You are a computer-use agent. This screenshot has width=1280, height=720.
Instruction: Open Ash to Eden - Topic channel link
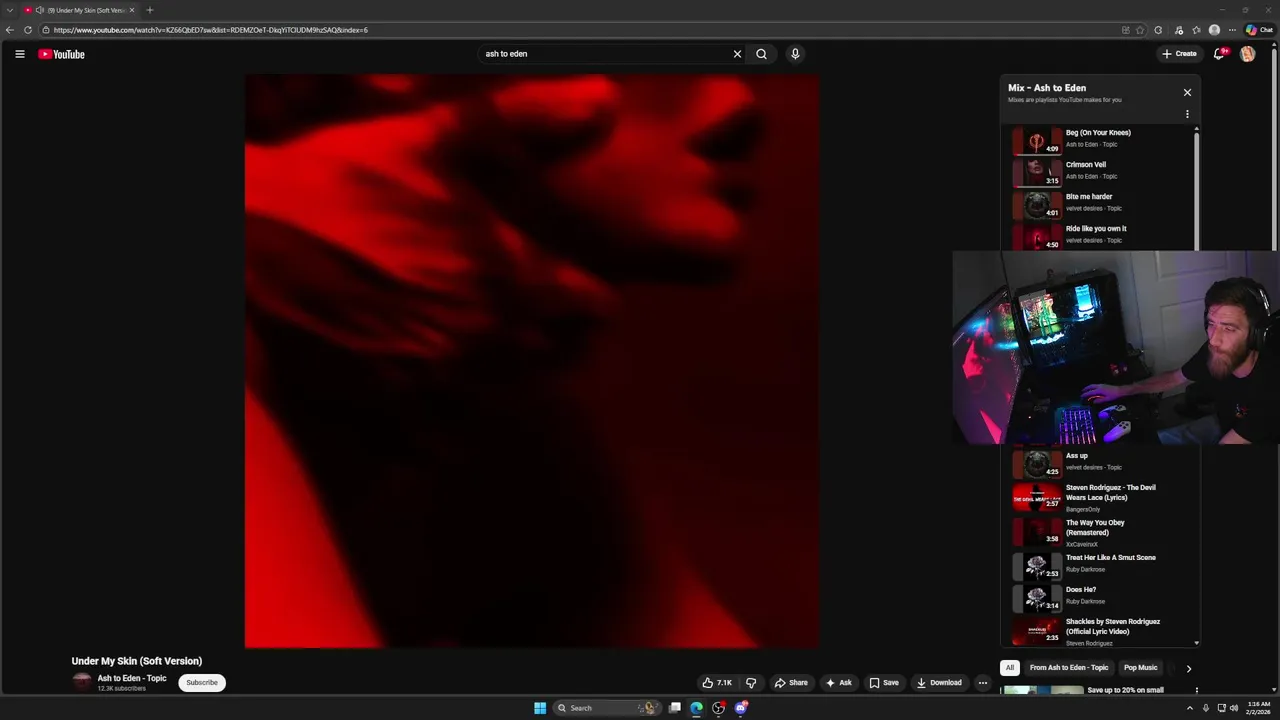click(x=132, y=678)
